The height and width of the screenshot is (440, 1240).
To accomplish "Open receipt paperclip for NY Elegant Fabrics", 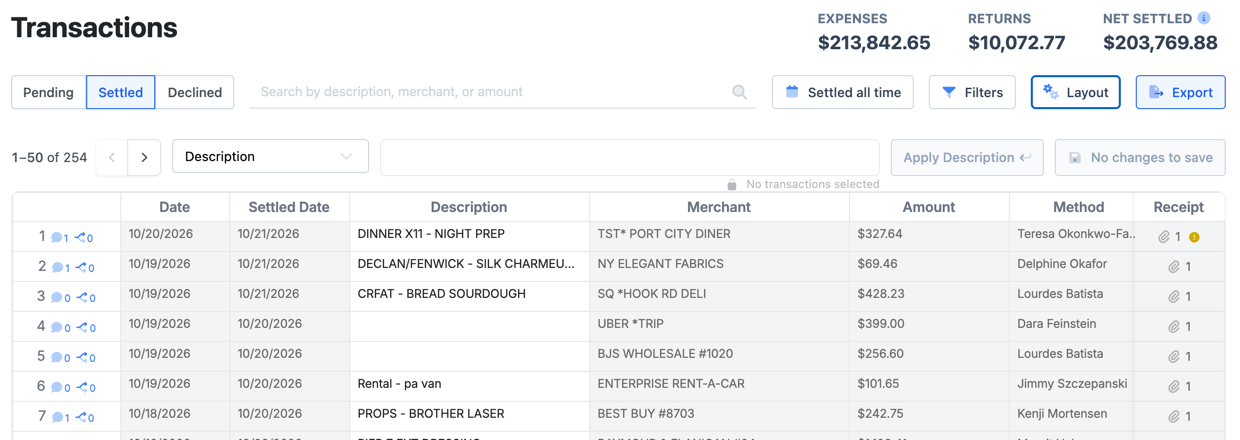I will coord(1174,267).
